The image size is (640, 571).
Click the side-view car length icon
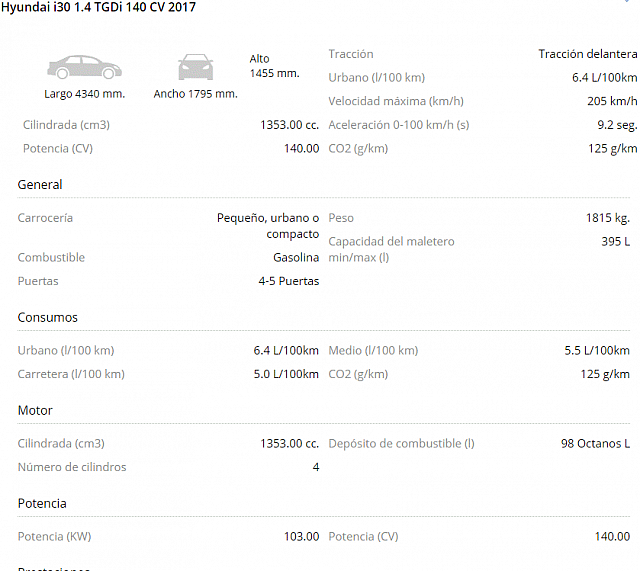(x=84, y=67)
